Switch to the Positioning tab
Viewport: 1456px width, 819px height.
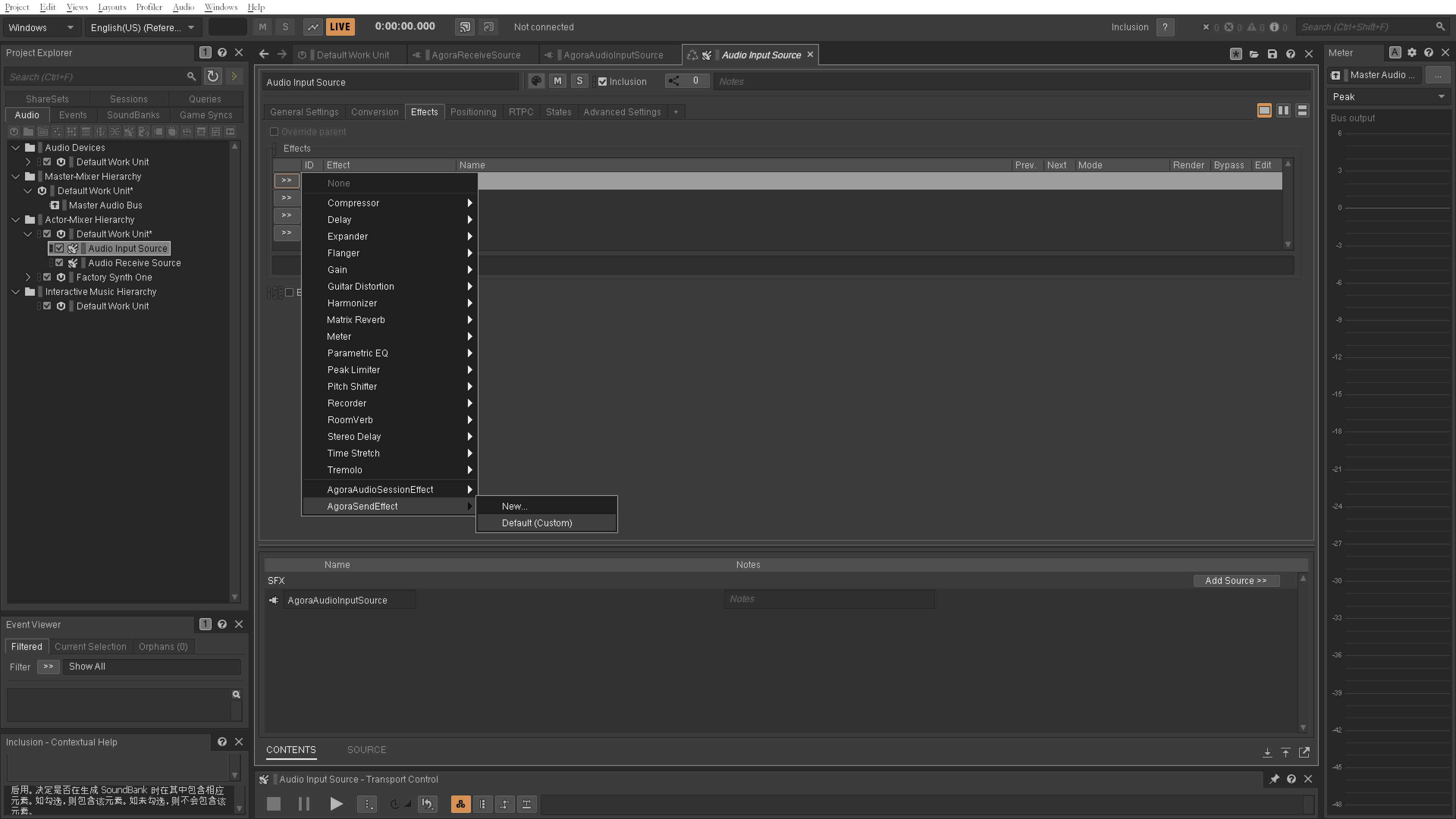tap(473, 111)
